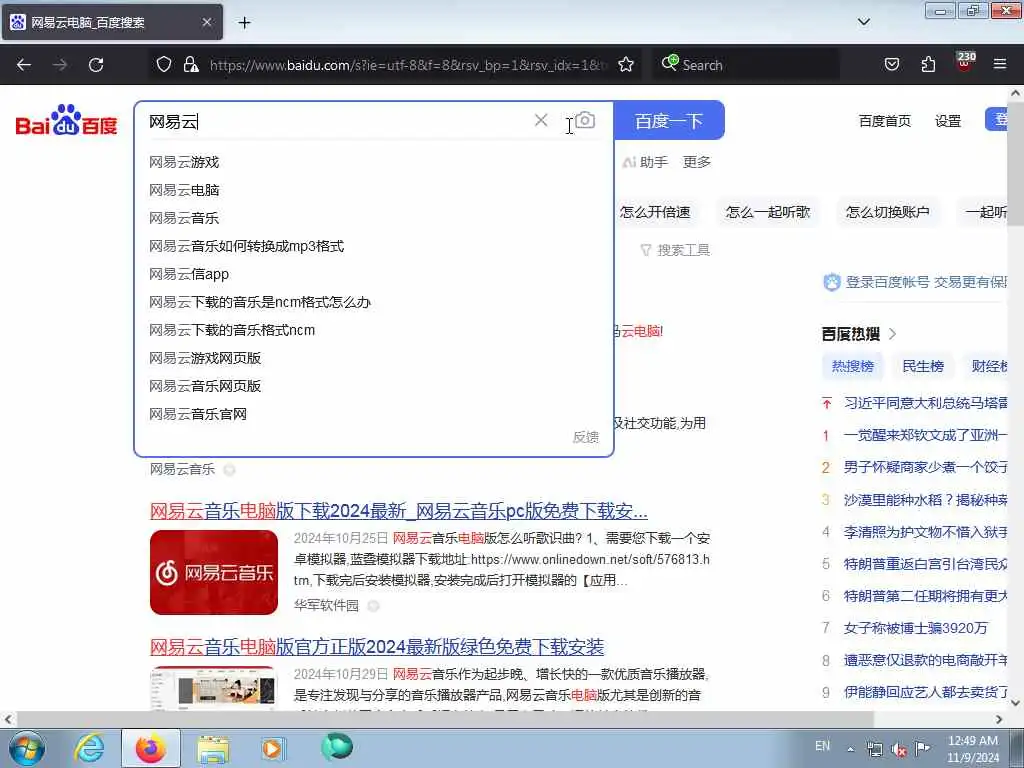Image resolution: width=1024 pixels, height=768 pixels.
Task: Select suggestion 网易云信app
Action: tap(189, 274)
